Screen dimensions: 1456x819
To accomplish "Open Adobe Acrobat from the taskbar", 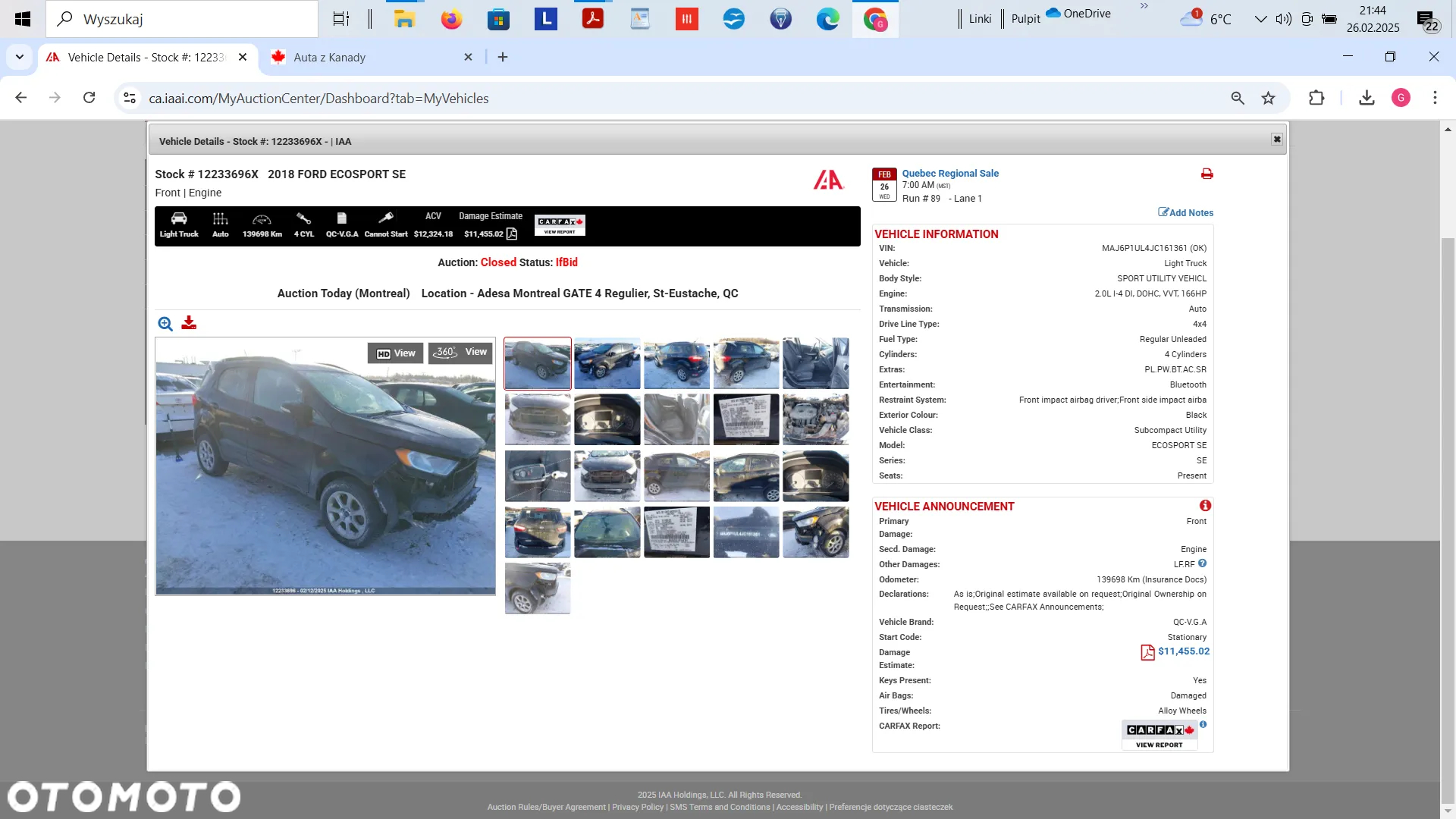I will [592, 19].
